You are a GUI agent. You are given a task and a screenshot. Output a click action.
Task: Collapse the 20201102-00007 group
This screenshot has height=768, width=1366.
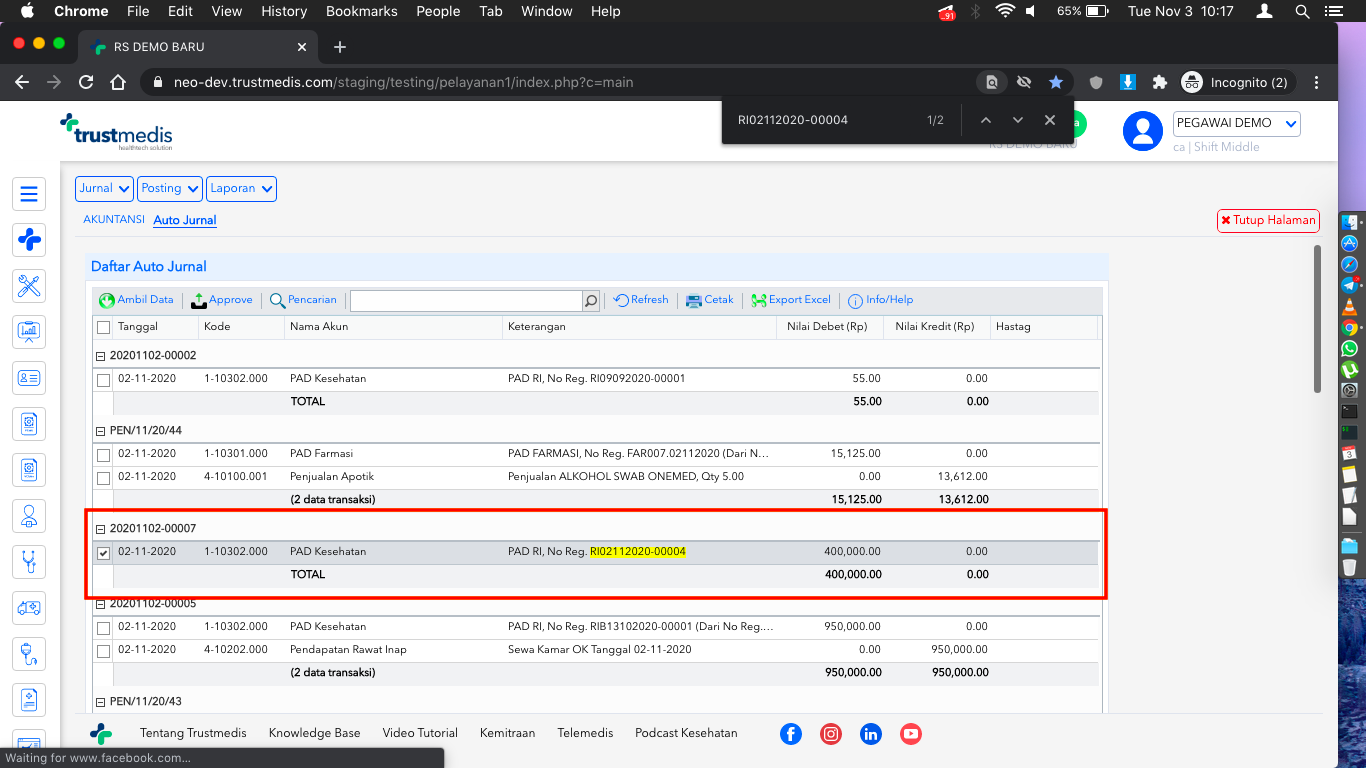(x=100, y=529)
